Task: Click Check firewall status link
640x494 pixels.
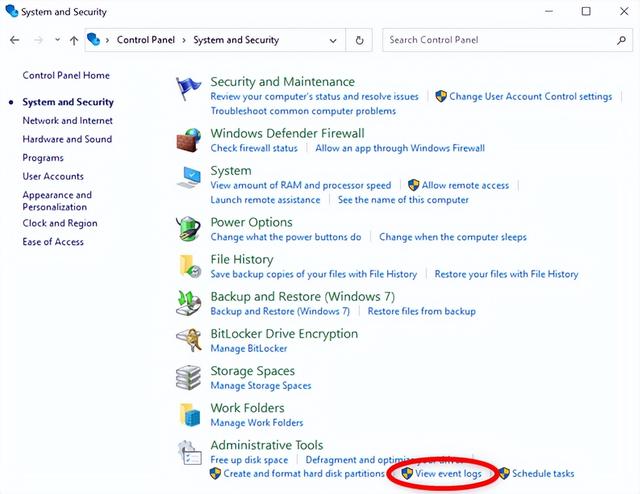Action: click(x=254, y=148)
